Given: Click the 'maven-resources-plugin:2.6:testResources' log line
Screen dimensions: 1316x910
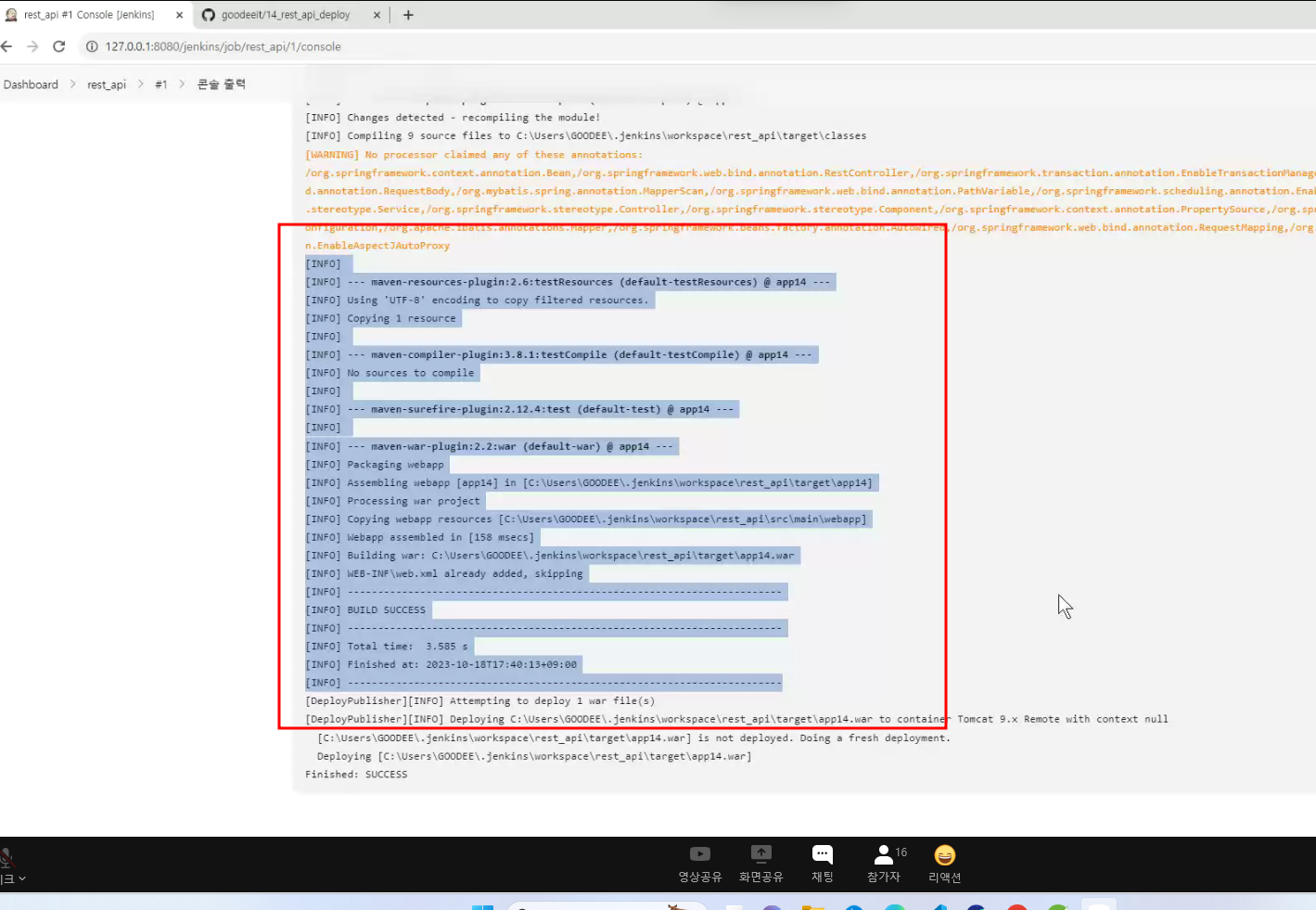Looking at the screenshot, I should click(569, 282).
